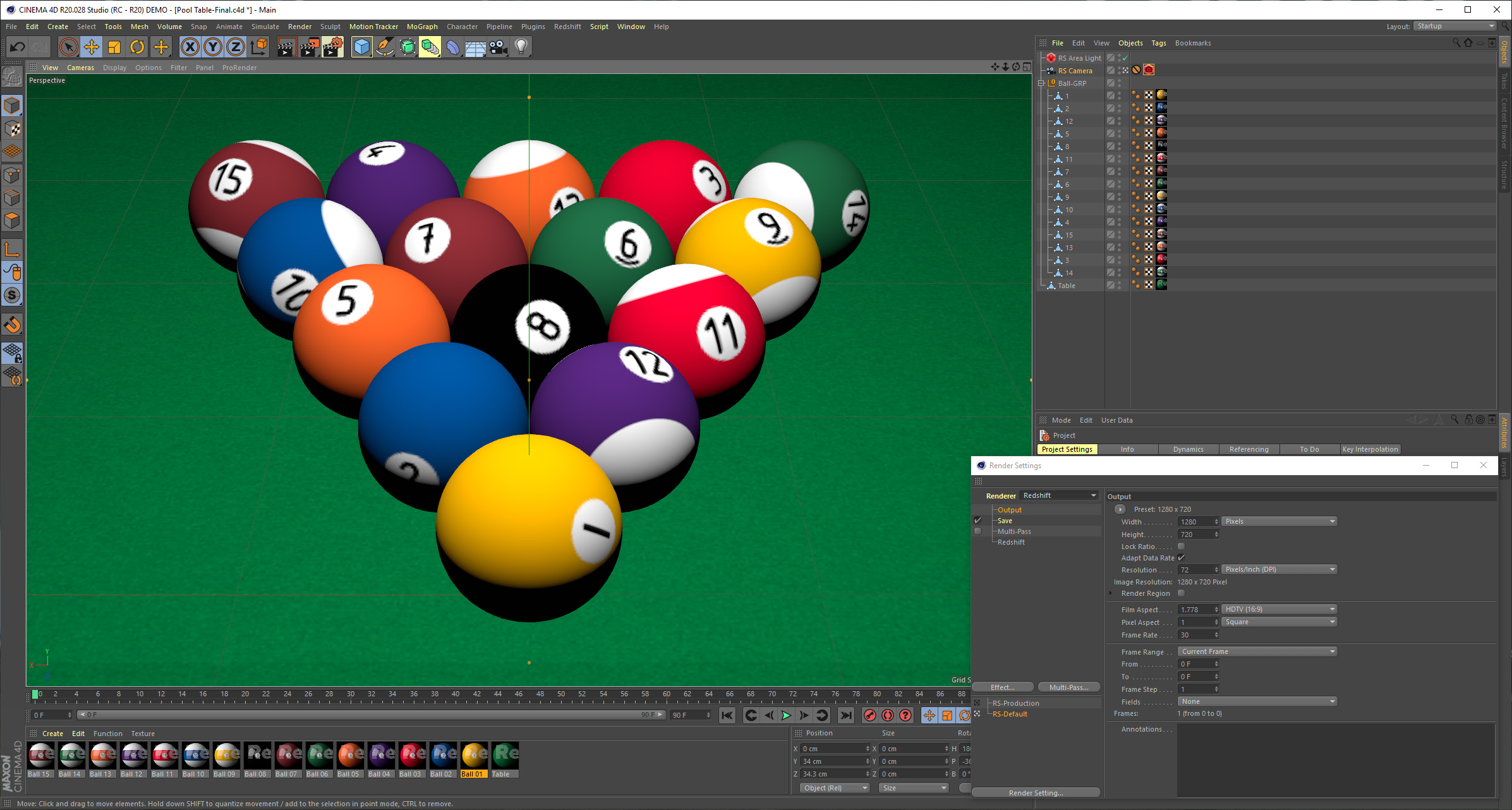Click the Light bulb object icon
The height and width of the screenshot is (810, 1512).
(x=521, y=47)
